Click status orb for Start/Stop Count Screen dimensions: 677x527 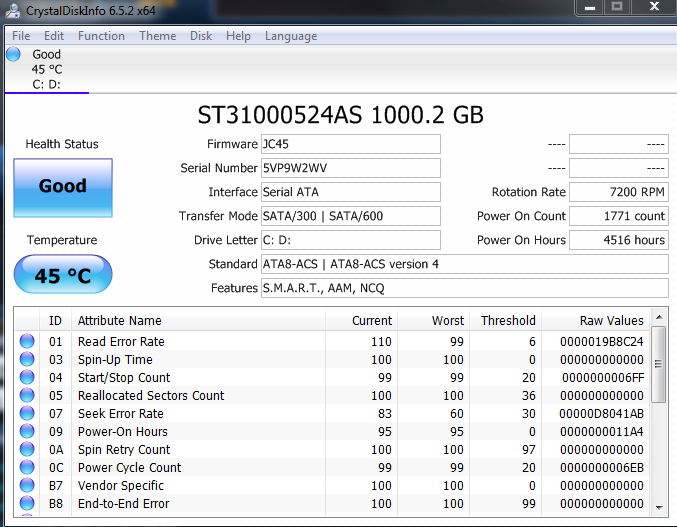point(27,377)
